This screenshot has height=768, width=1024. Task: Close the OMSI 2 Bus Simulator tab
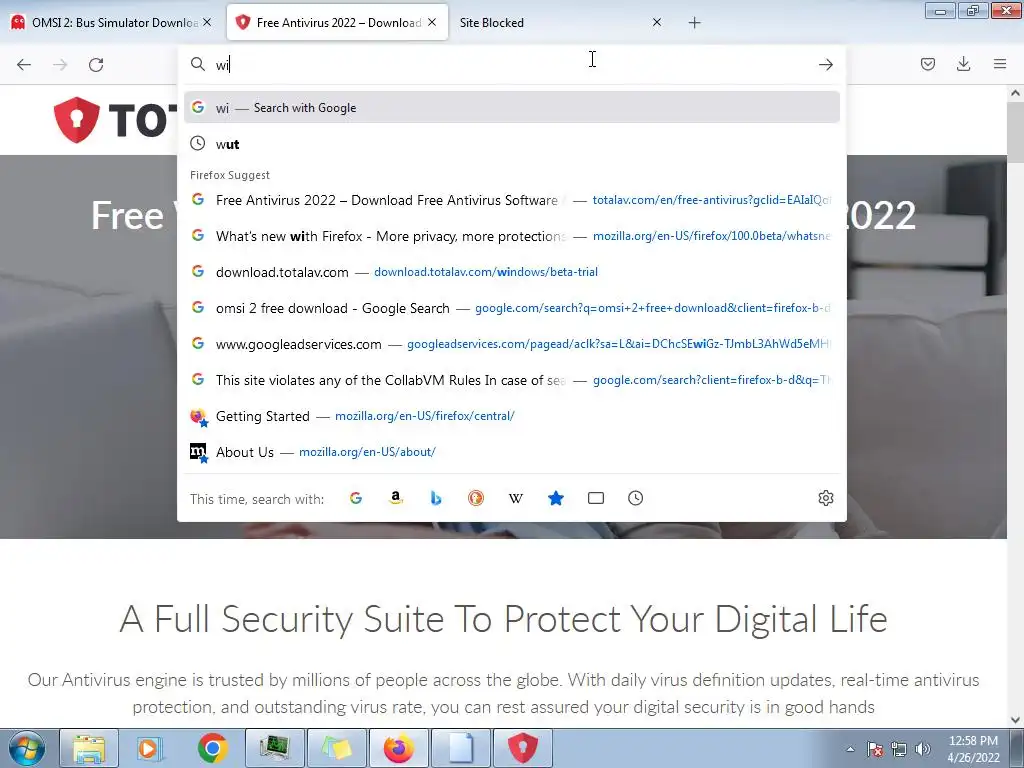pyautogui.click(x=207, y=22)
